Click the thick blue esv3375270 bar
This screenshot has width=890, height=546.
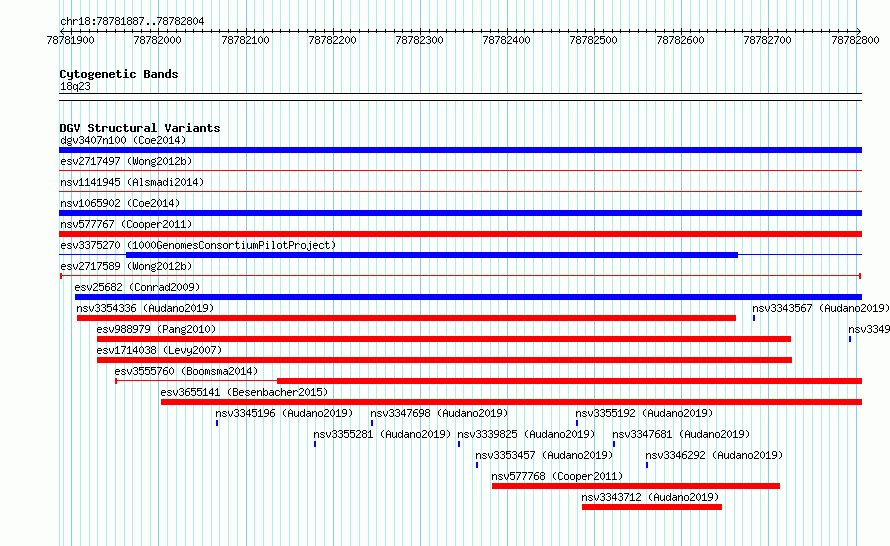[432, 255]
